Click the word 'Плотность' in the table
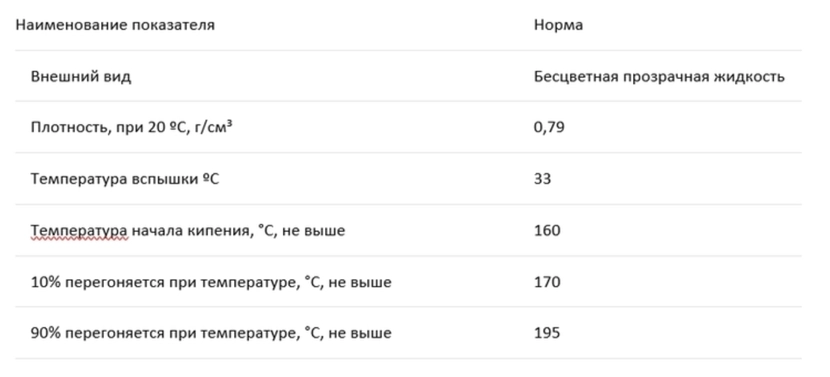The height and width of the screenshot is (377, 830). [69, 128]
